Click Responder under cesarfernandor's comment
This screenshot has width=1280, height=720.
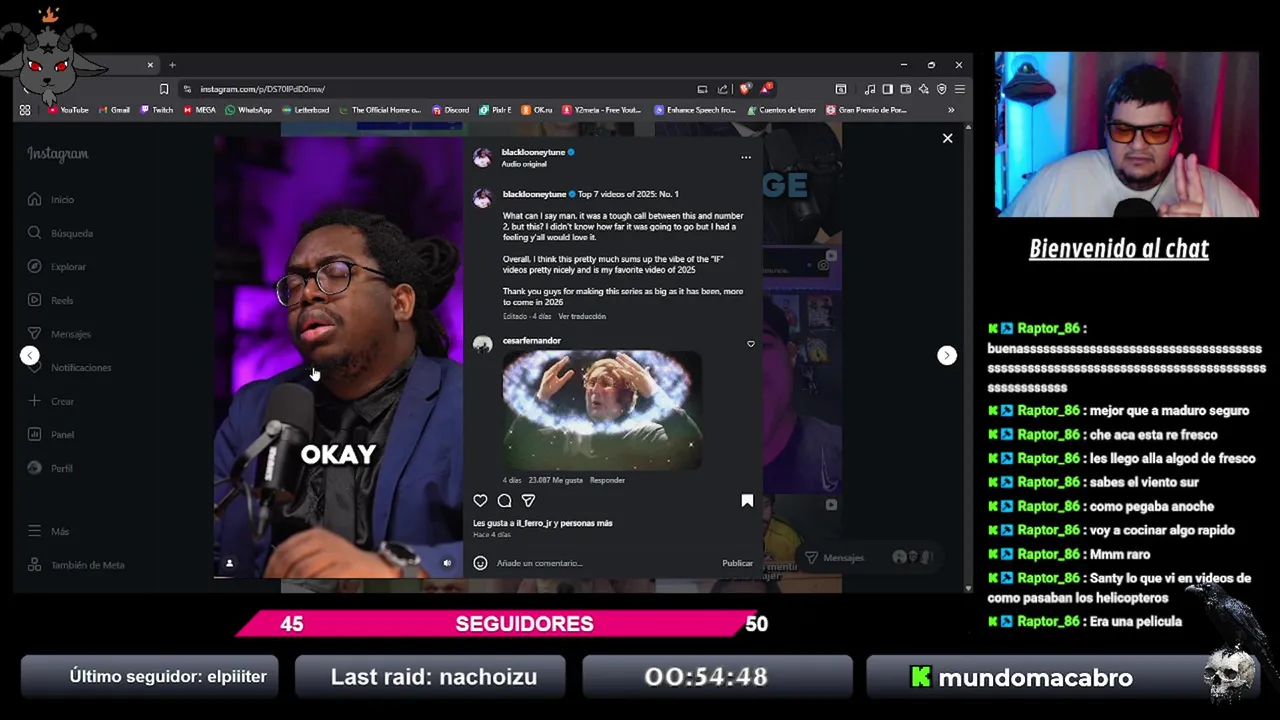[x=607, y=480]
